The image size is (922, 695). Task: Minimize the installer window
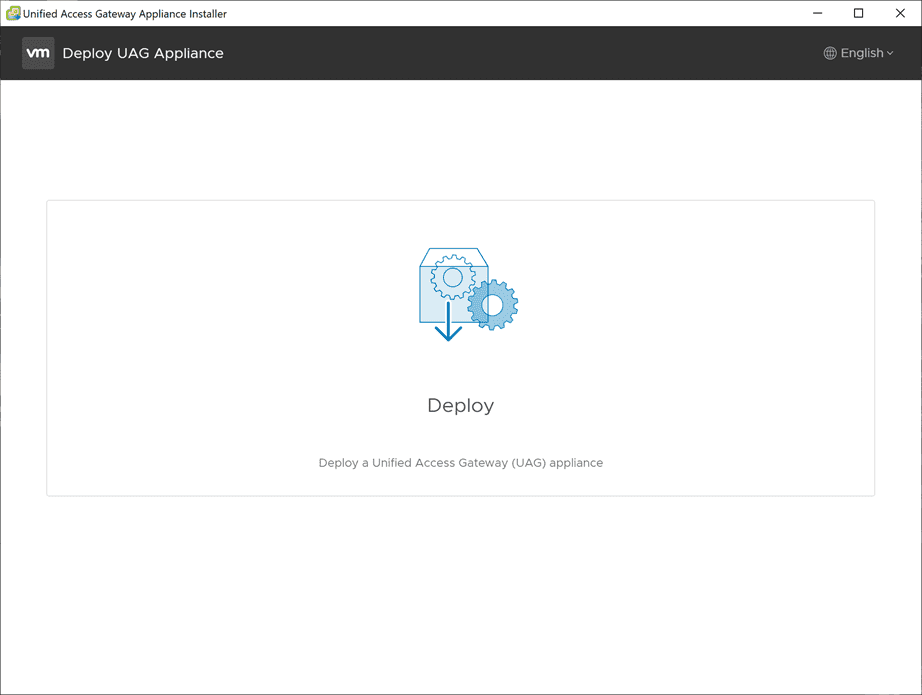817,13
